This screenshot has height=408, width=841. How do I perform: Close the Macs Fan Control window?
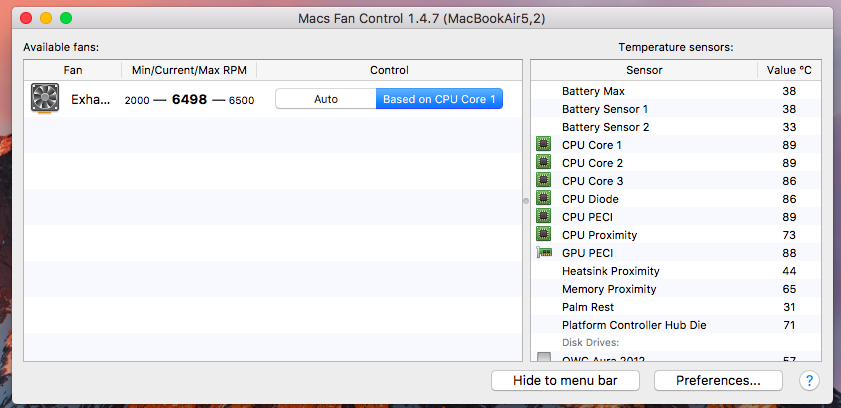click(26, 18)
